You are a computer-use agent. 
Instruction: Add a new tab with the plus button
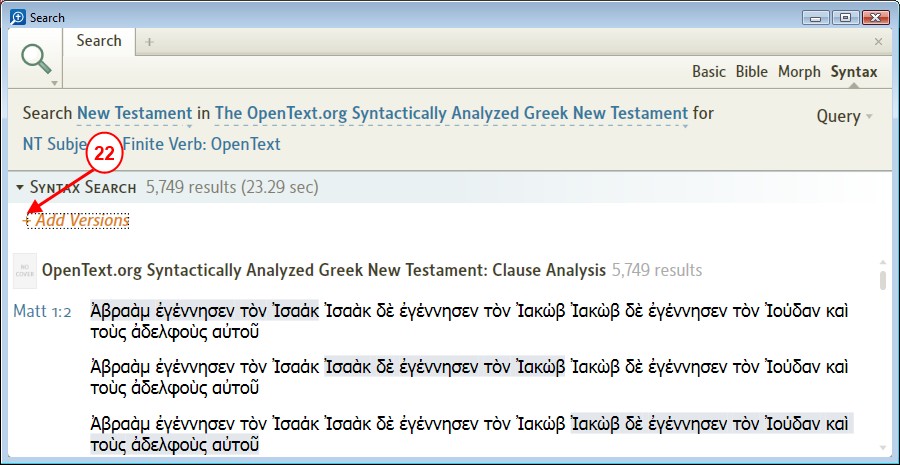coord(149,41)
